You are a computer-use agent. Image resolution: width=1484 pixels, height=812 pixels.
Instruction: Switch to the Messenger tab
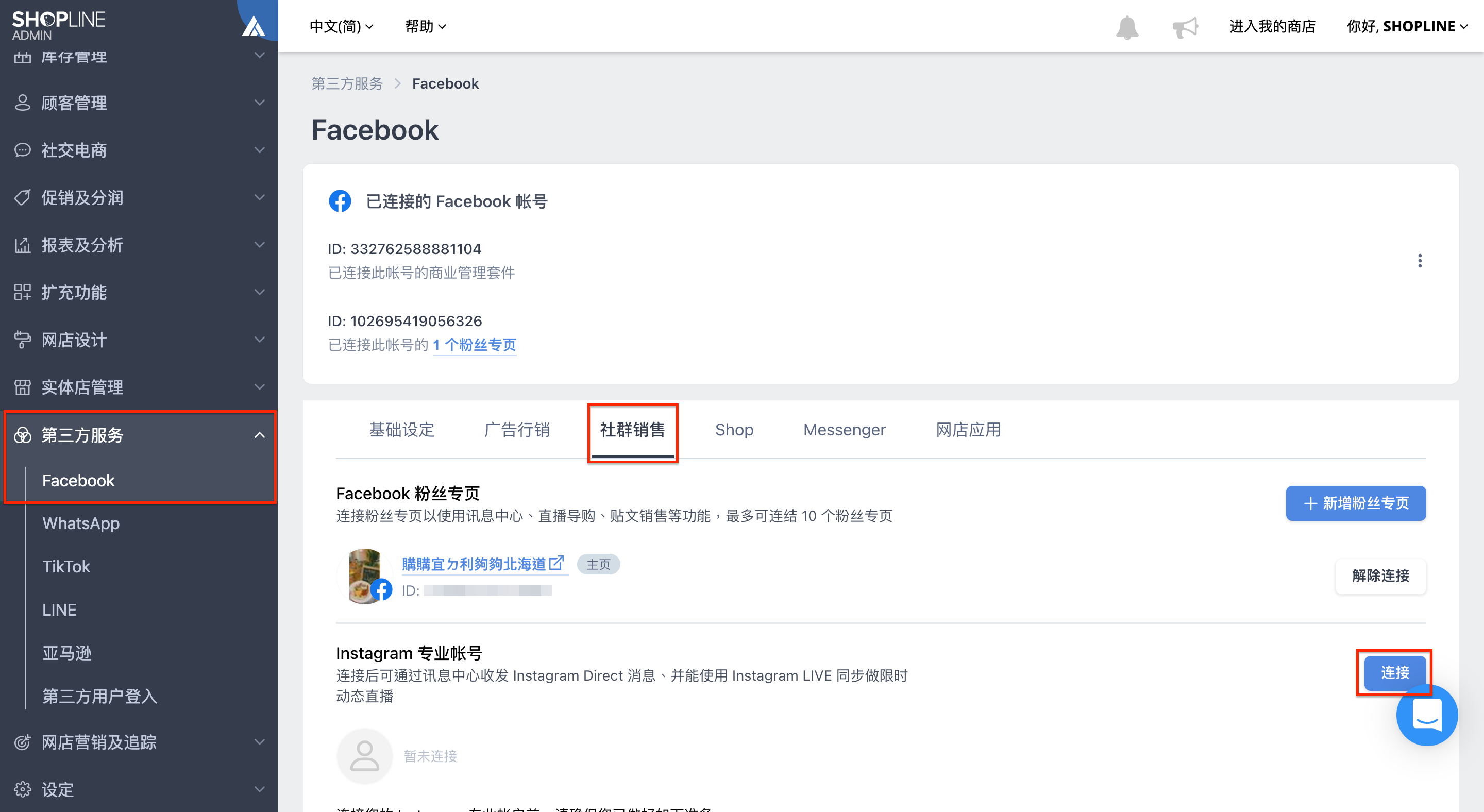tap(844, 430)
